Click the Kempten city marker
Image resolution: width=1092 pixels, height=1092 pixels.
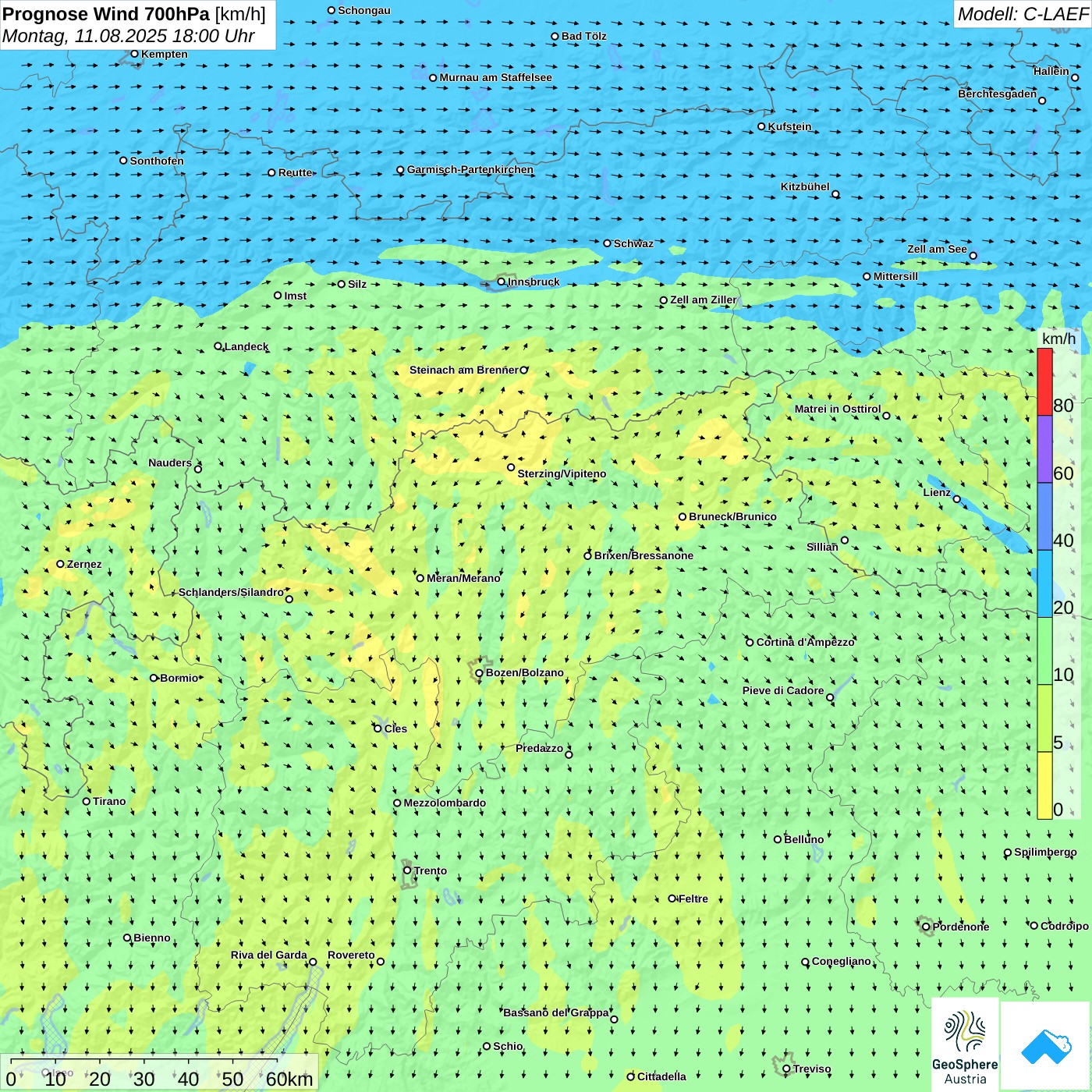click(x=135, y=54)
